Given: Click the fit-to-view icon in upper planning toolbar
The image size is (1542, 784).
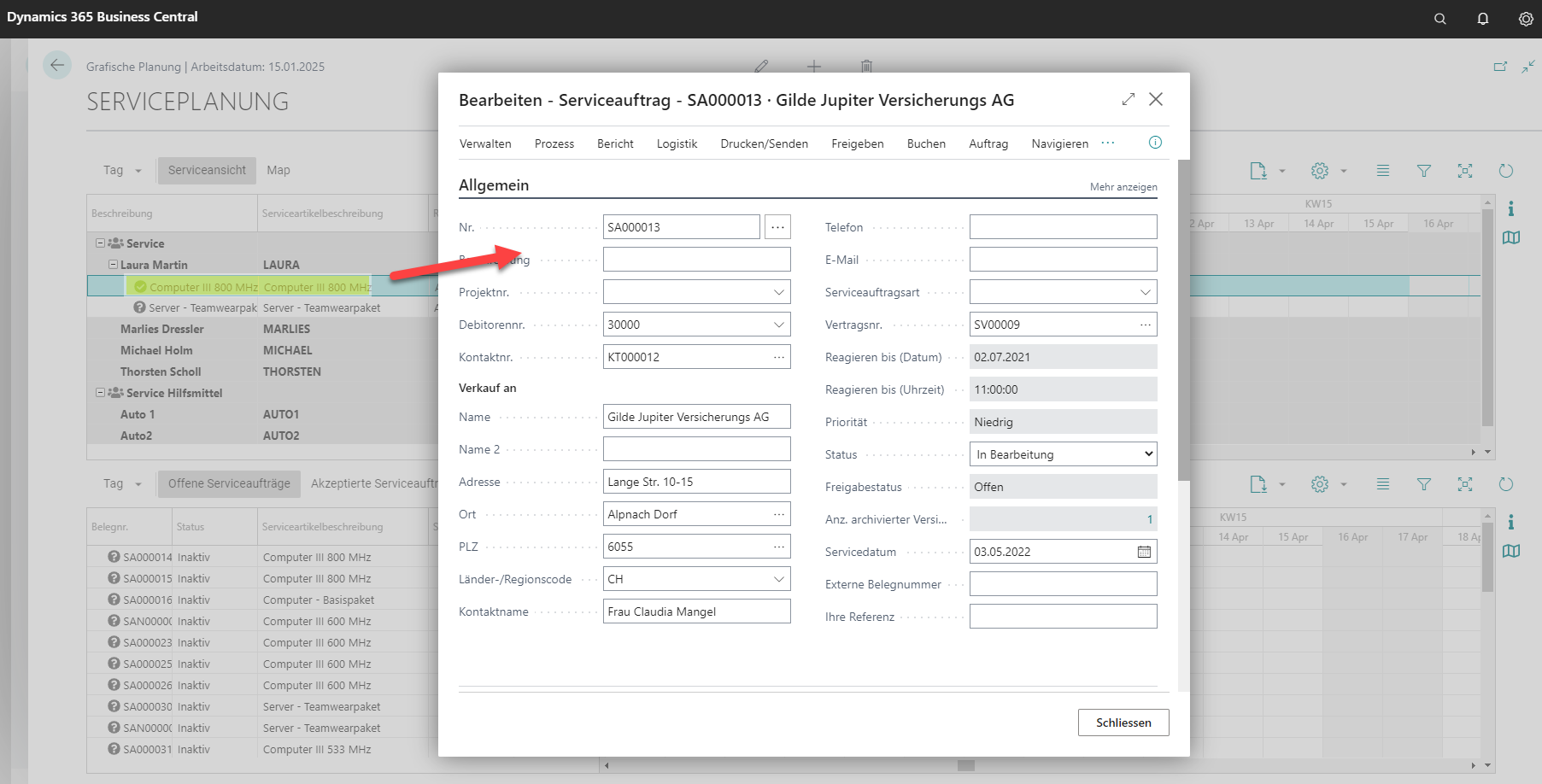Looking at the screenshot, I should (1465, 171).
